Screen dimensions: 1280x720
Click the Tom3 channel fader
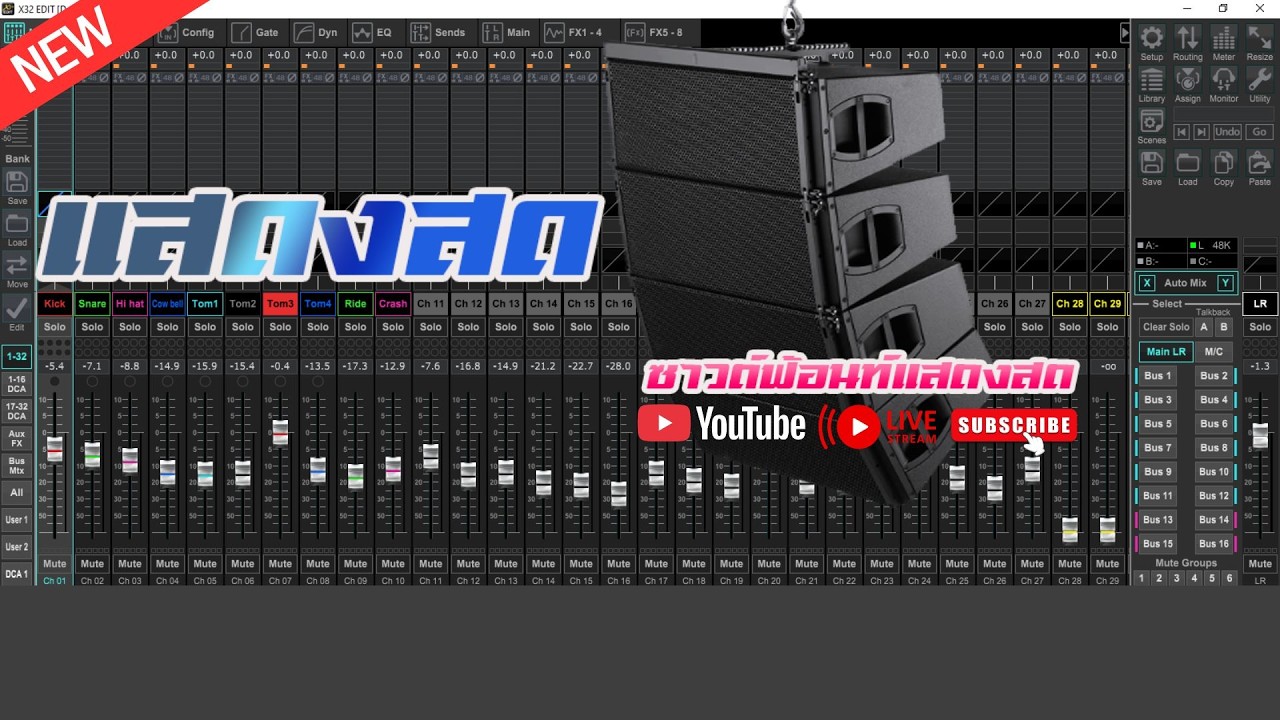click(x=280, y=432)
